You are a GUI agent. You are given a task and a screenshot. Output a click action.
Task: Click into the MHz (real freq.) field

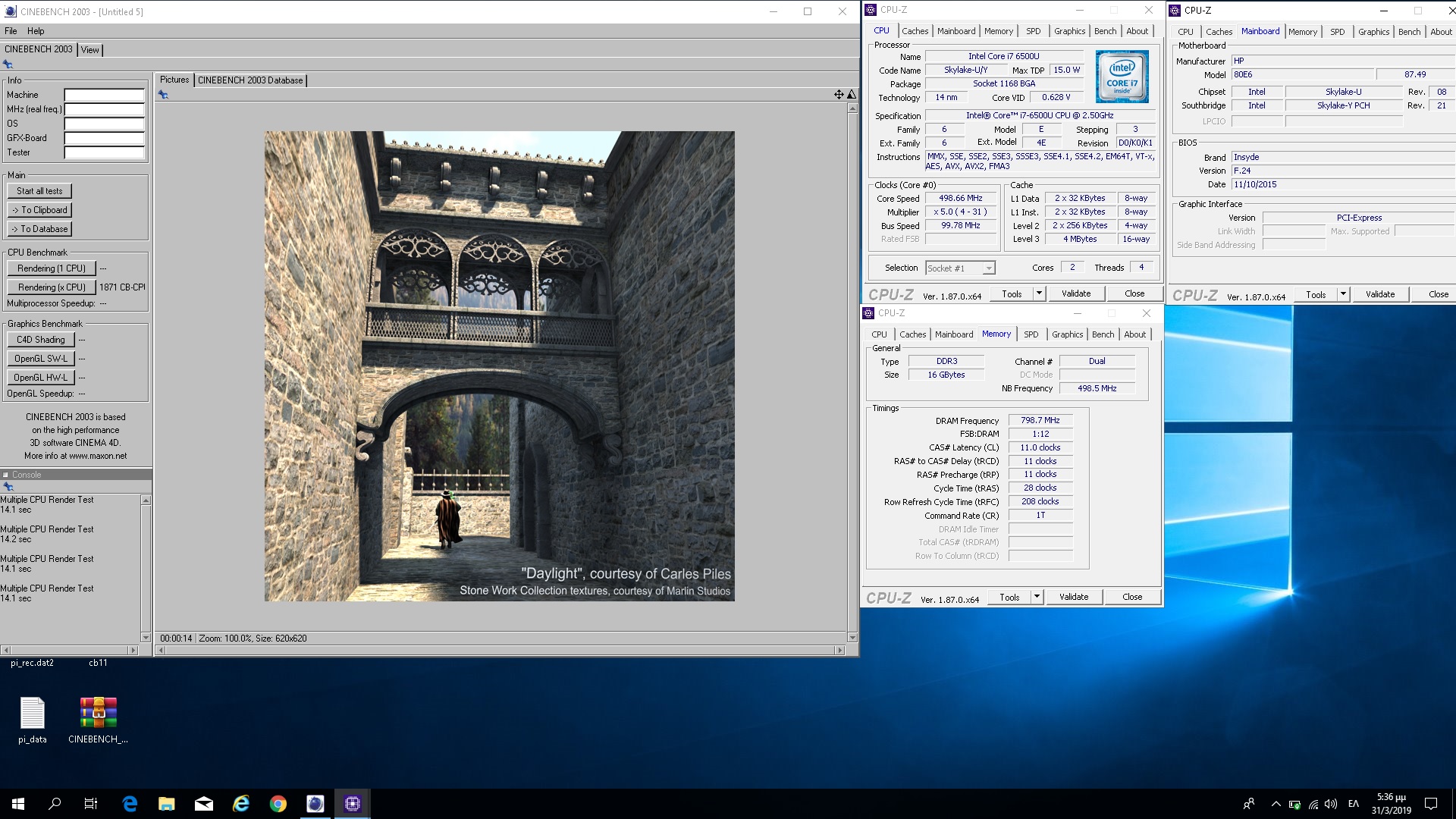click(x=105, y=109)
